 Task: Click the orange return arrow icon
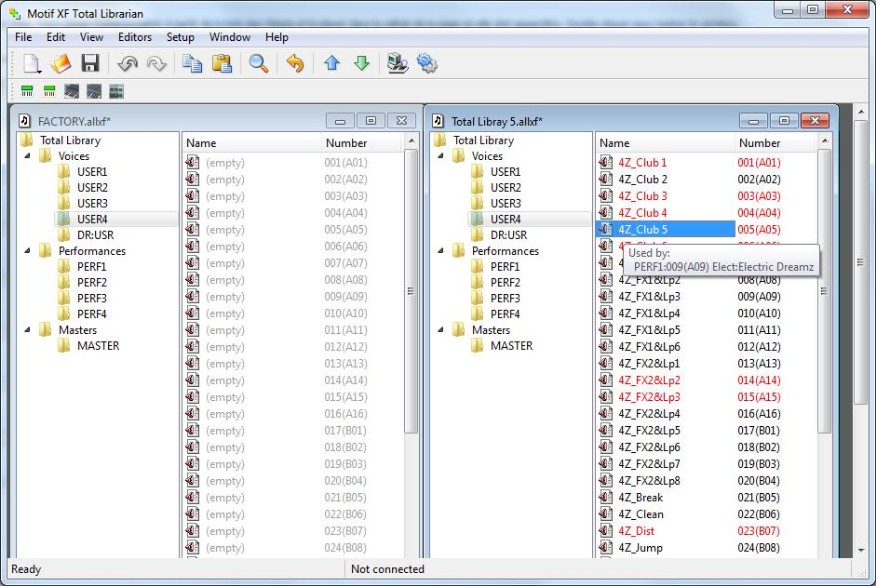click(x=295, y=63)
